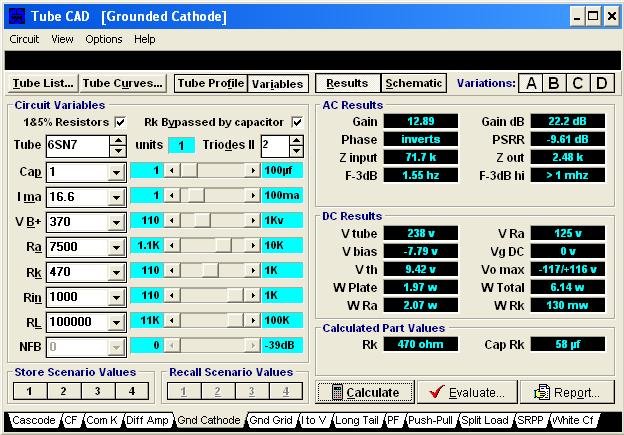Screen dimensions: 624x435
Task: Click the V B+ value field 370
Action: pyautogui.click(x=78, y=222)
